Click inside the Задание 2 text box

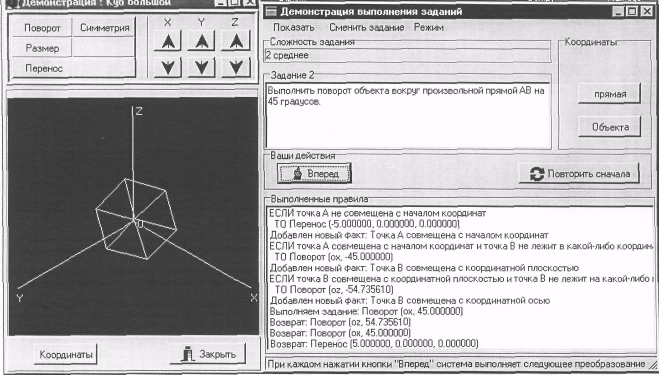[x=408, y=116]
